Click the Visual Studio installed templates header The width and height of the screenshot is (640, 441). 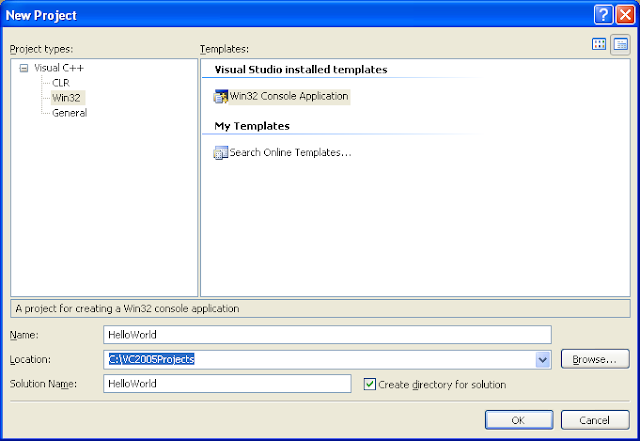click(301, 70)
